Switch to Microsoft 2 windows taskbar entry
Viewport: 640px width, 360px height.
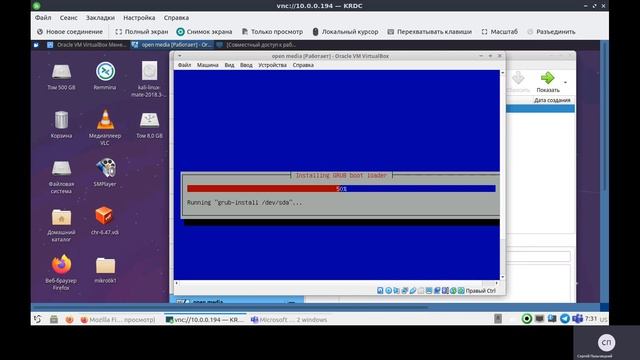click(289, 320)
